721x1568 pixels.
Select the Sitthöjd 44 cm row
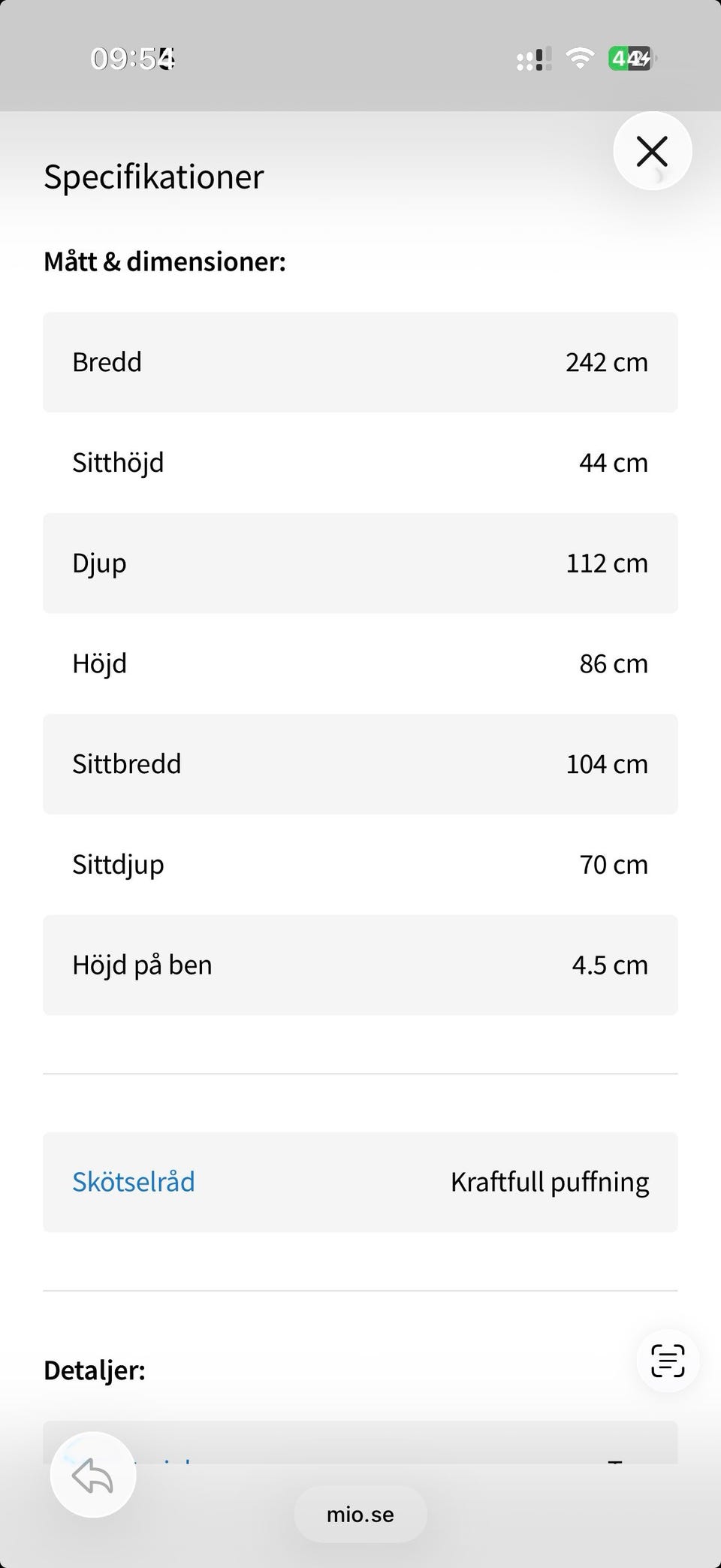pos(360,463)
